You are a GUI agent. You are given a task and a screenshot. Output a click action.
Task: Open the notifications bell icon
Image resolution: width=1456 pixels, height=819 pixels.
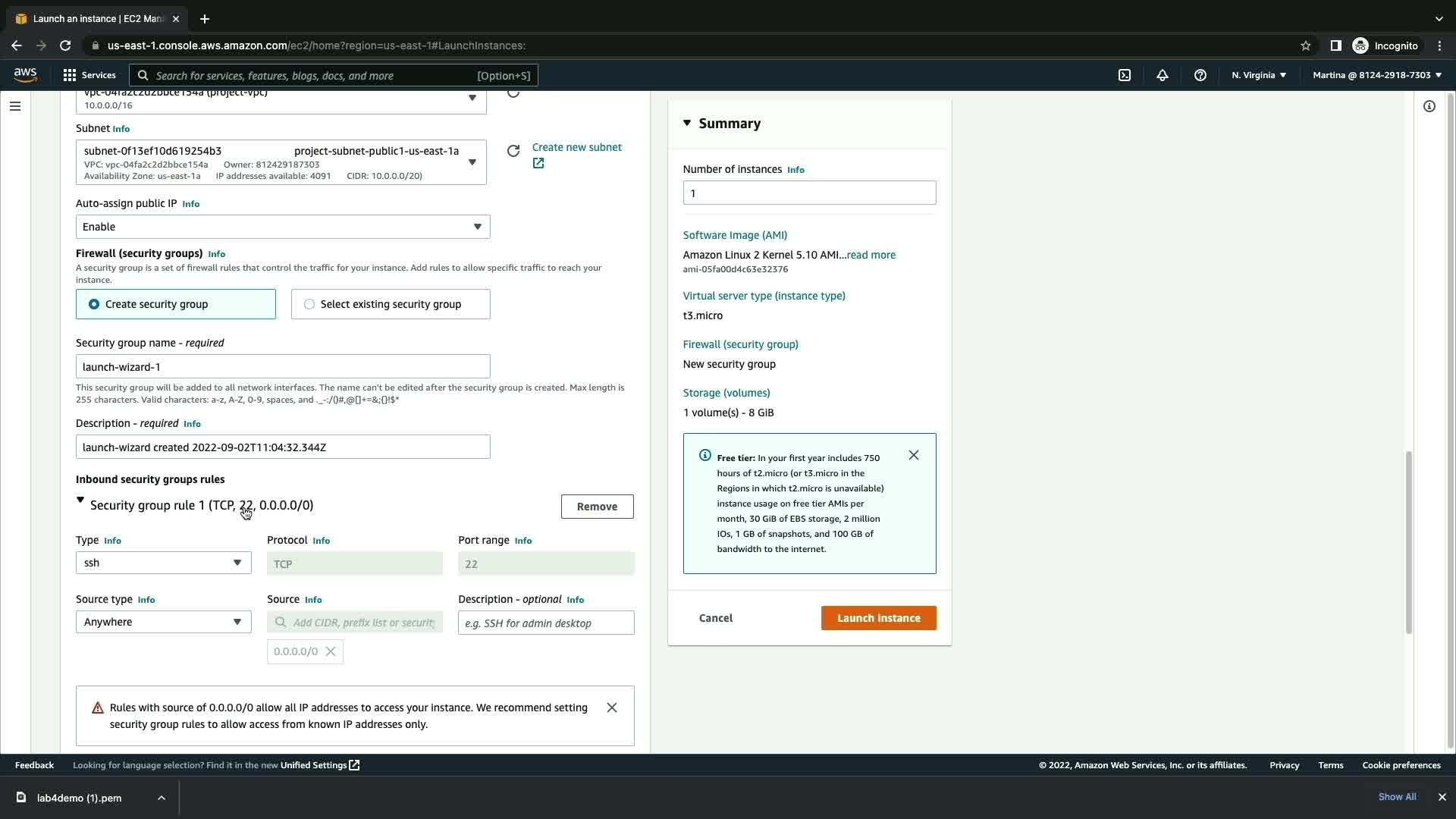click(x=1162, y=75)
